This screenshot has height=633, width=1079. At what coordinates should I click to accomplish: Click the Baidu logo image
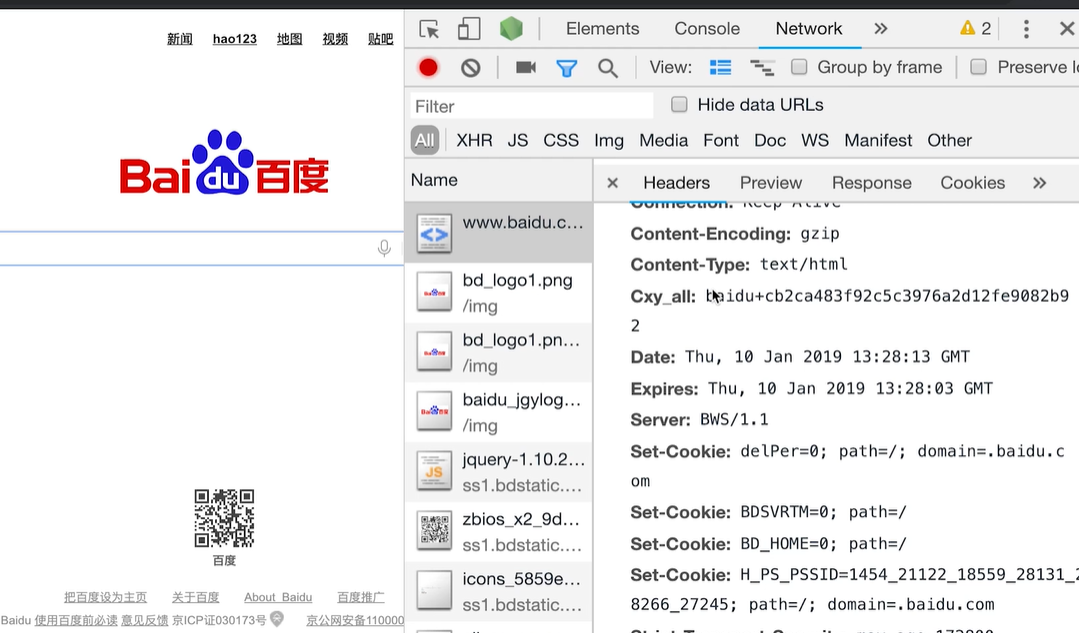coord(224,162)
